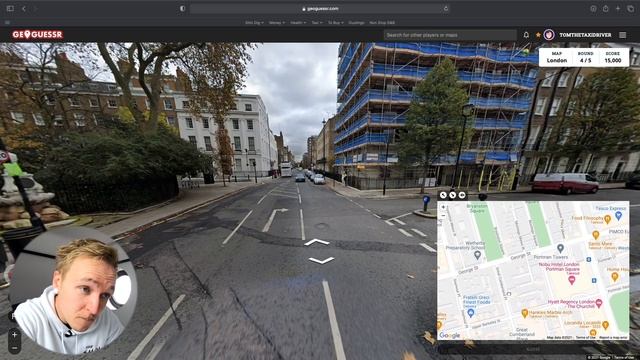
Task: Expand the Money bookmarks folder
Action: (277, 23)
